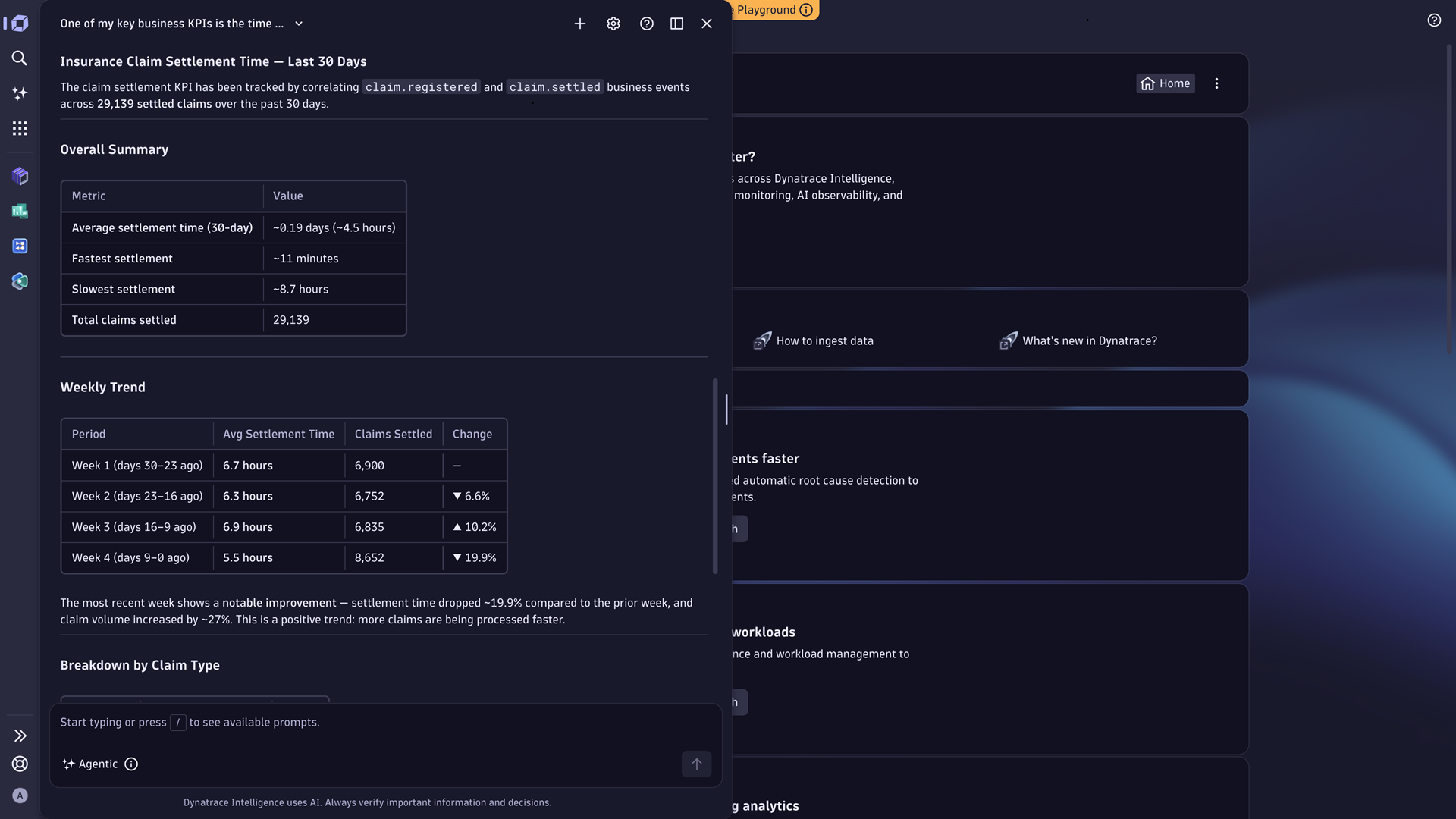Viewport: 1456px width, 819px height.
Task: Click the page scrollbar on the right edge
Action: tap(1449, 199)
